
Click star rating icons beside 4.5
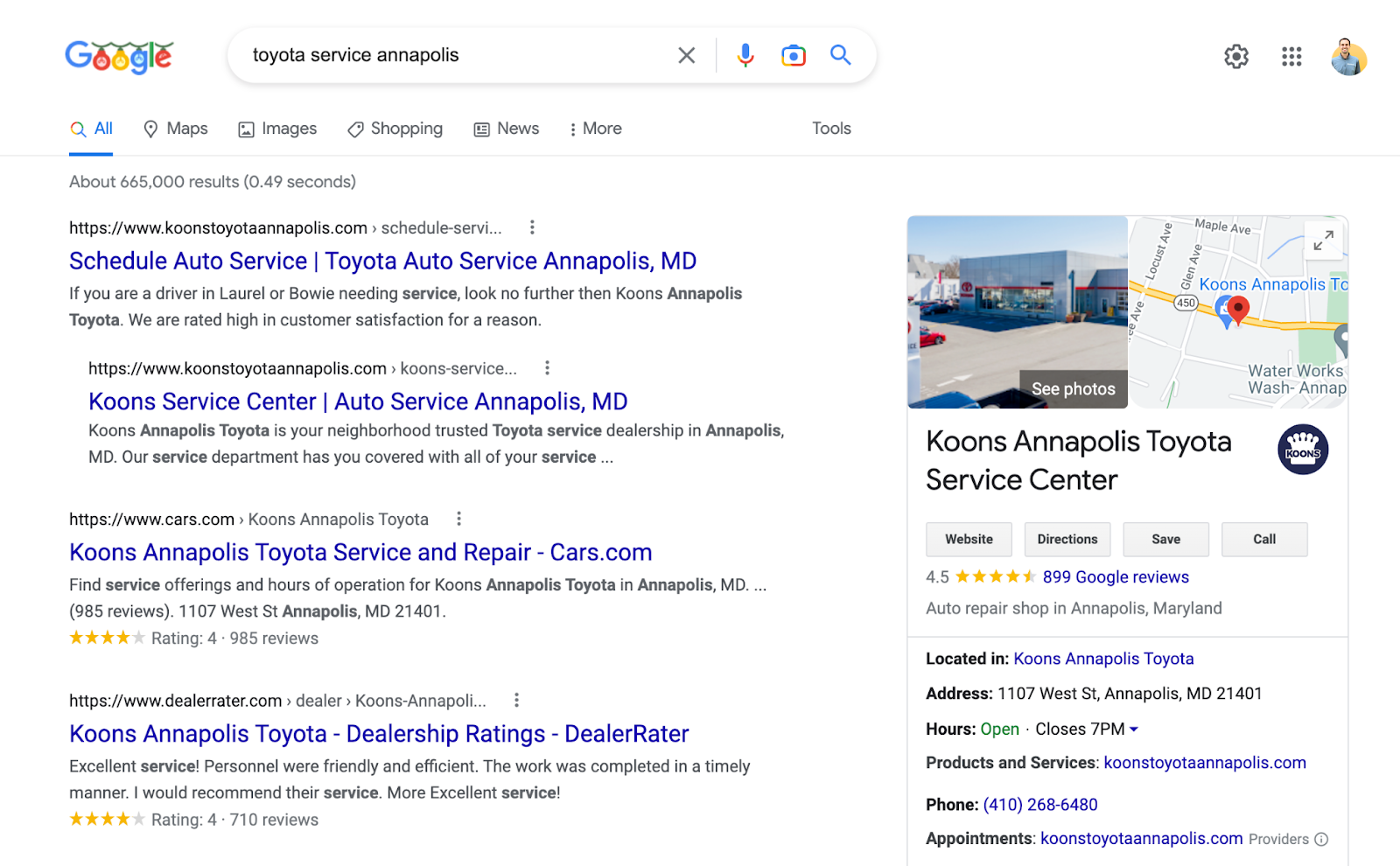click(996, 576)
